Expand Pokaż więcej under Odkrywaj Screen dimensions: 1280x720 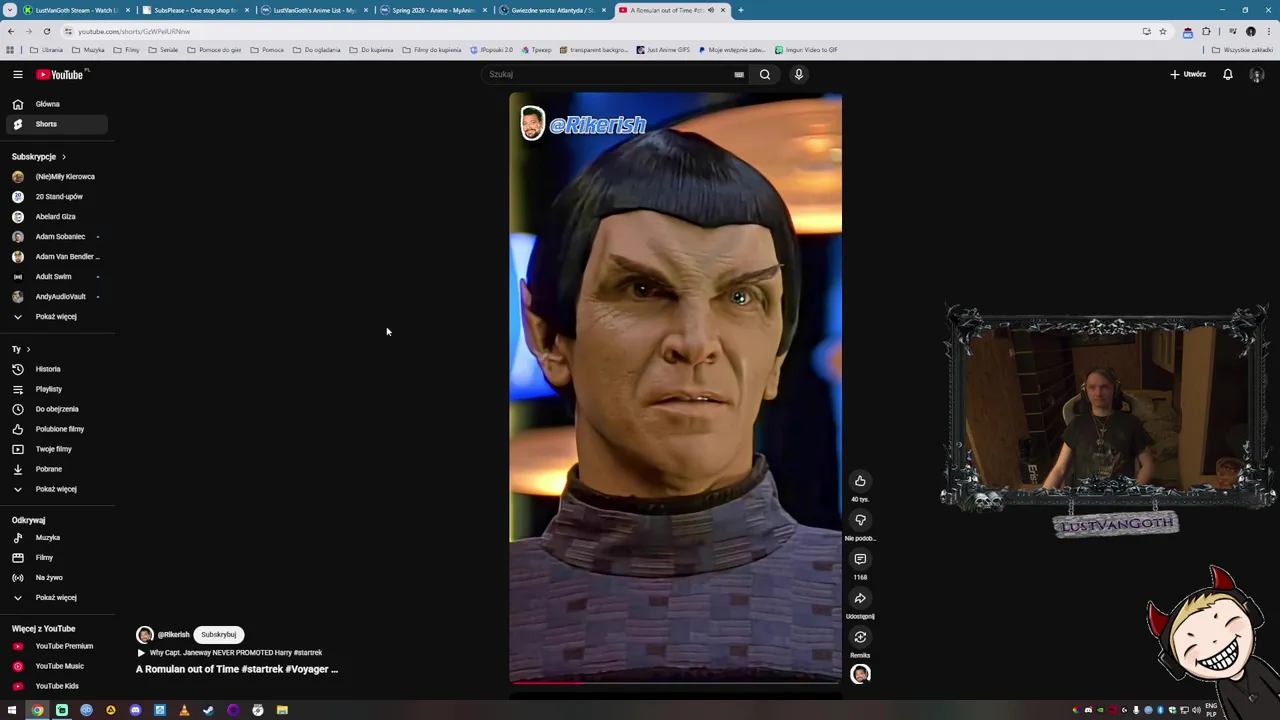[55, 597]
